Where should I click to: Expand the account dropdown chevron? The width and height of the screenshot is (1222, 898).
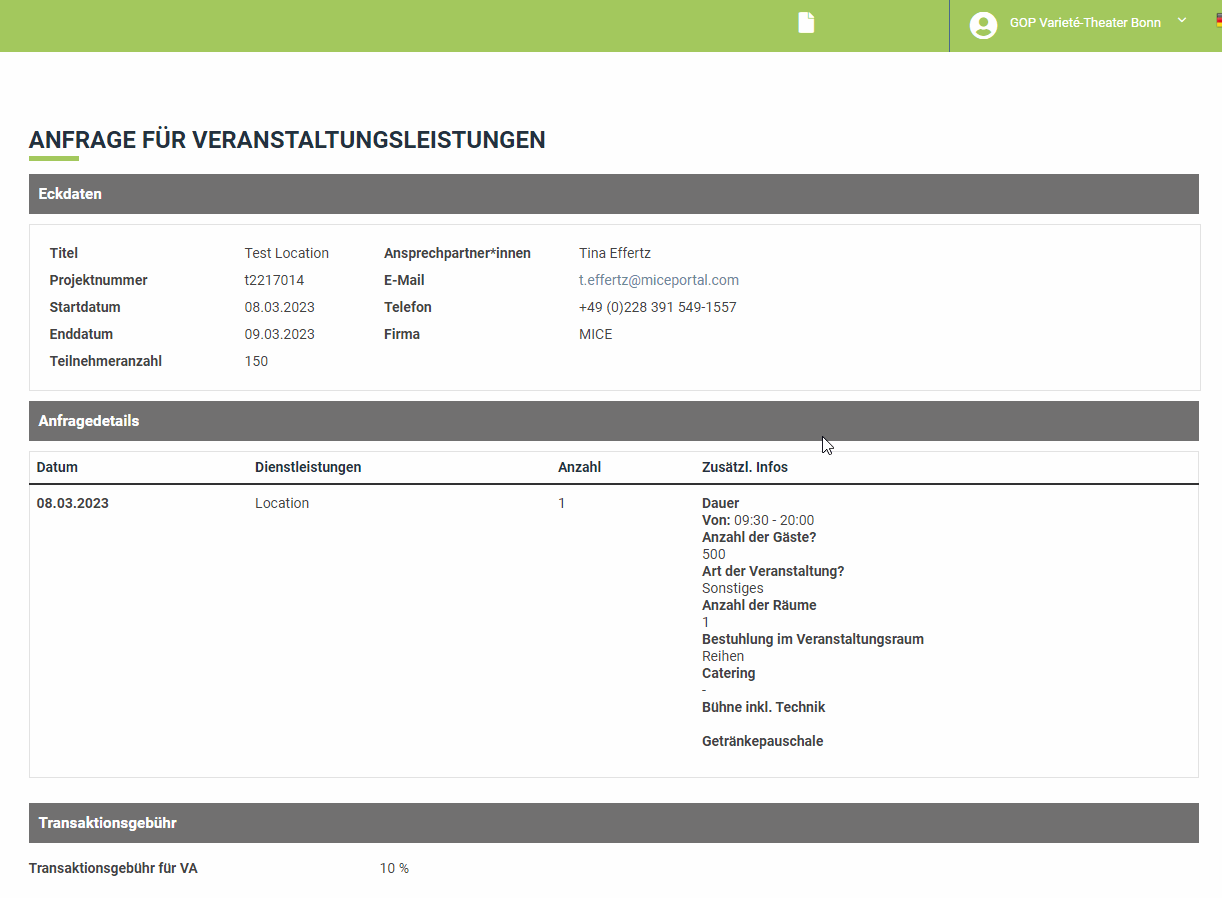click(x=1182, y=21)
